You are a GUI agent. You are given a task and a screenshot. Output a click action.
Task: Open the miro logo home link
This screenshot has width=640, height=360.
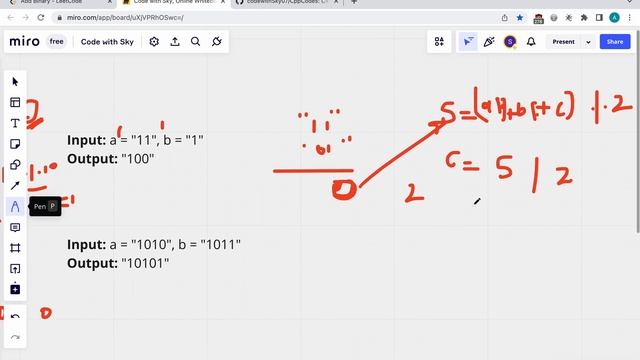point(24,42)
